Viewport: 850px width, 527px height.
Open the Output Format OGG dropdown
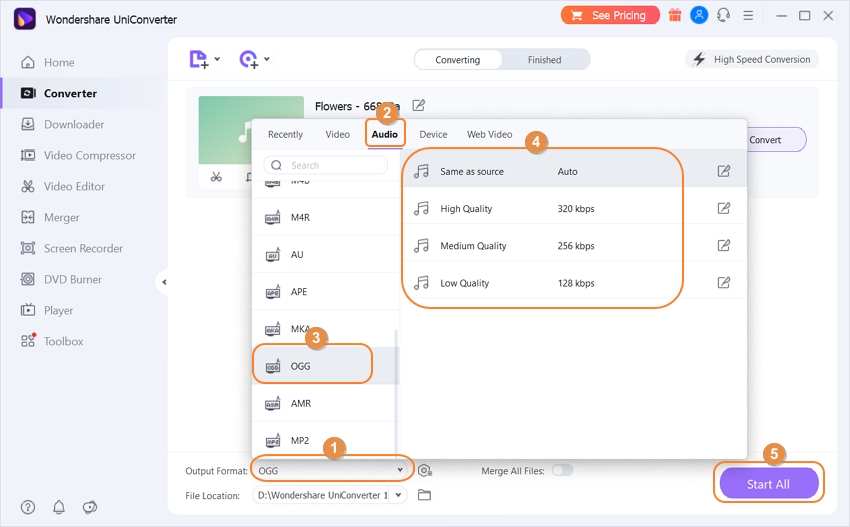click(331, 471)
